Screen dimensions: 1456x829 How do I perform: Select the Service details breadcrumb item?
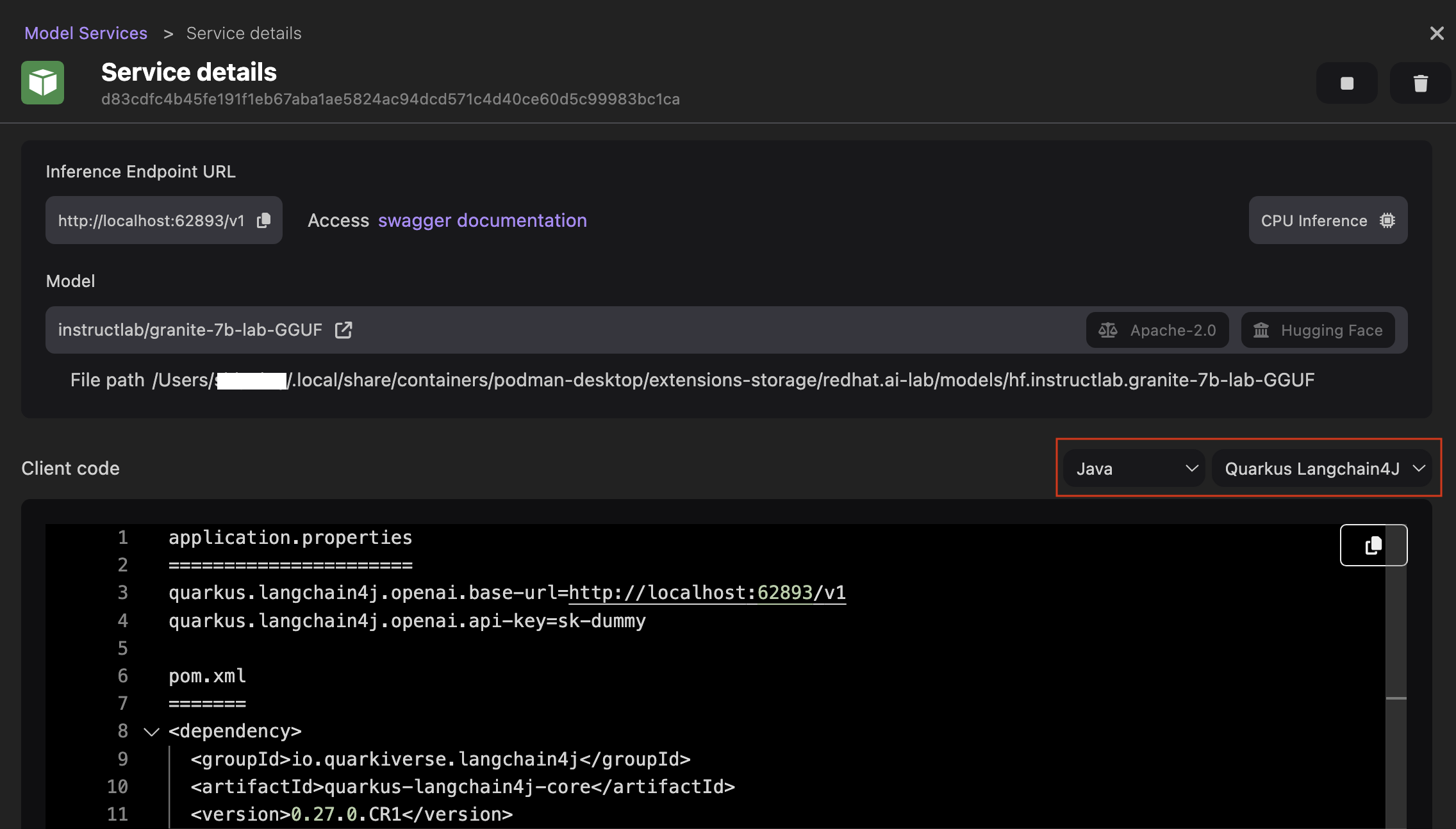coord(243,33)
